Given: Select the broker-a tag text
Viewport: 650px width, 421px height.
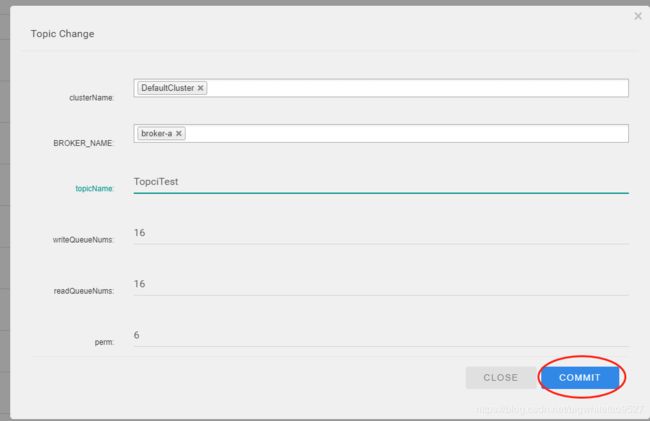Looking at the screenshot, I should 157,133.
